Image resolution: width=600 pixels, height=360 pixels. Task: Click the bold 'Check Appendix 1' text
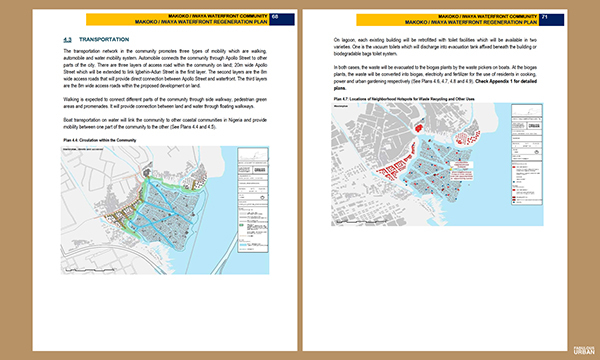pyautogui.click(x=493, y=81)
